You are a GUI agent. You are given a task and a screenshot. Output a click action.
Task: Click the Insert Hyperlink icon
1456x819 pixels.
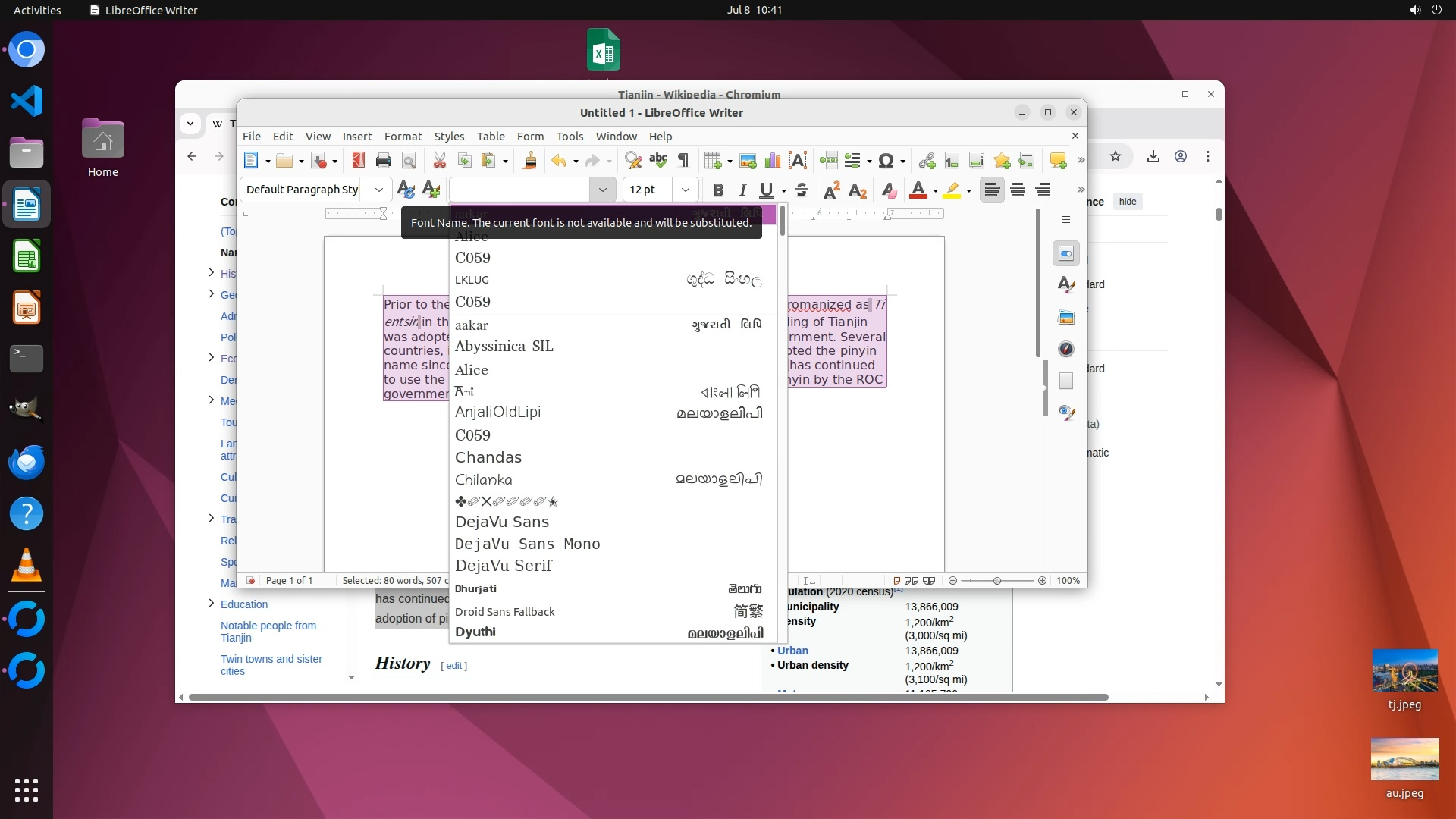[927, 160]
